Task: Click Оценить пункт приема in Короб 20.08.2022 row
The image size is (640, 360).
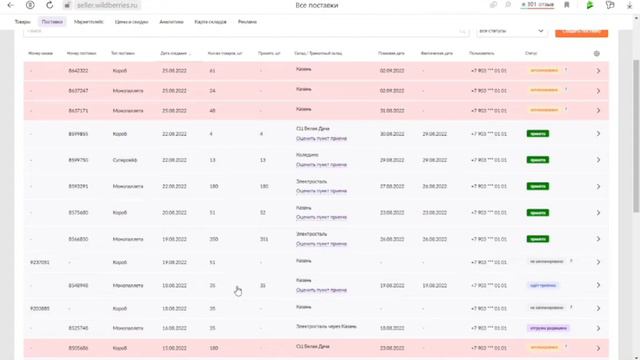Action: (321, 218)
